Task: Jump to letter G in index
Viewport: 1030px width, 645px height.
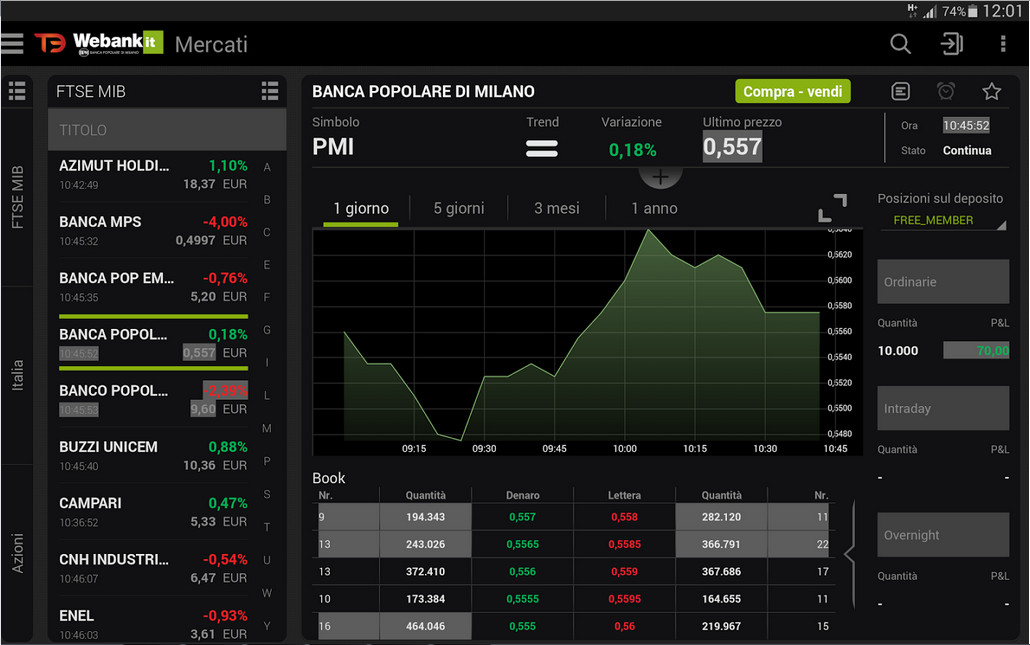Action: 267,330
